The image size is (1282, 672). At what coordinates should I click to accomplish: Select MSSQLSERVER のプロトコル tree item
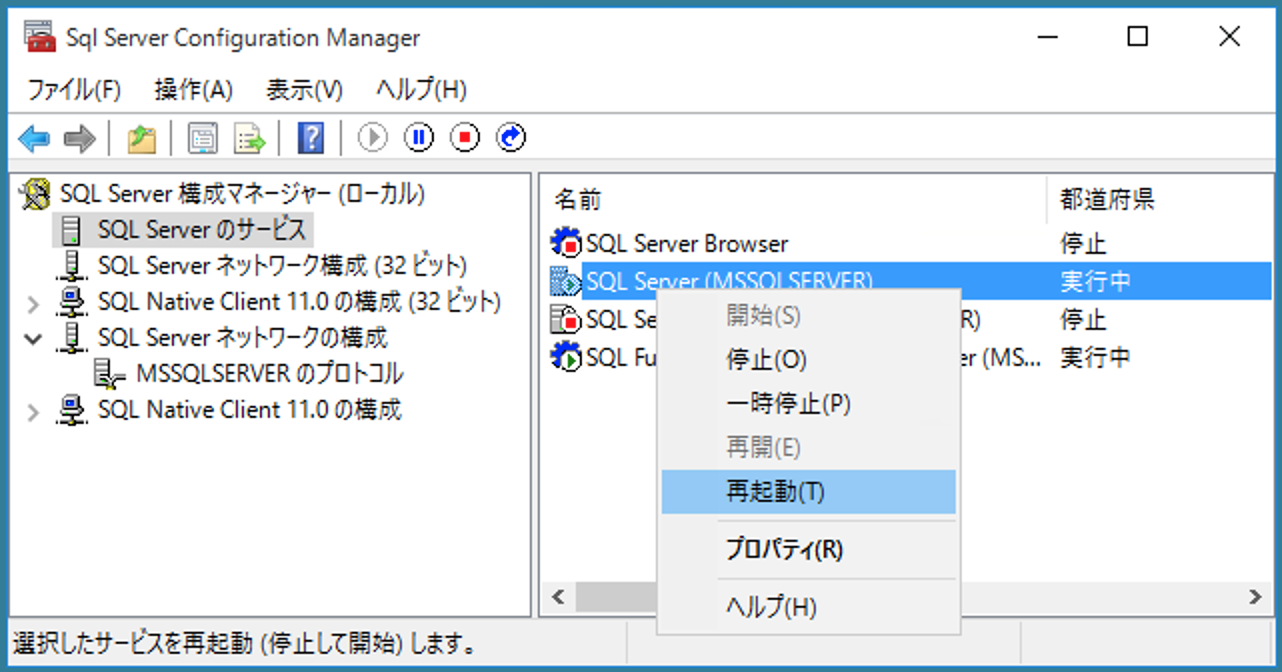(270, 374)
